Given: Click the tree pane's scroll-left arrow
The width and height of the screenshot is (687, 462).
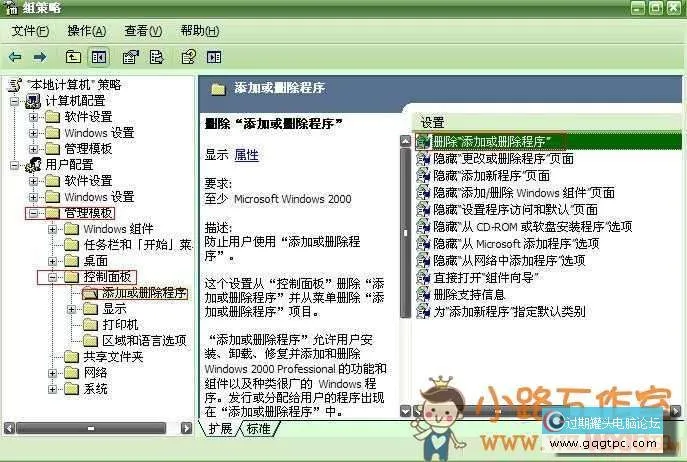Looking at the screenshot, I should [x=9, y=428].
